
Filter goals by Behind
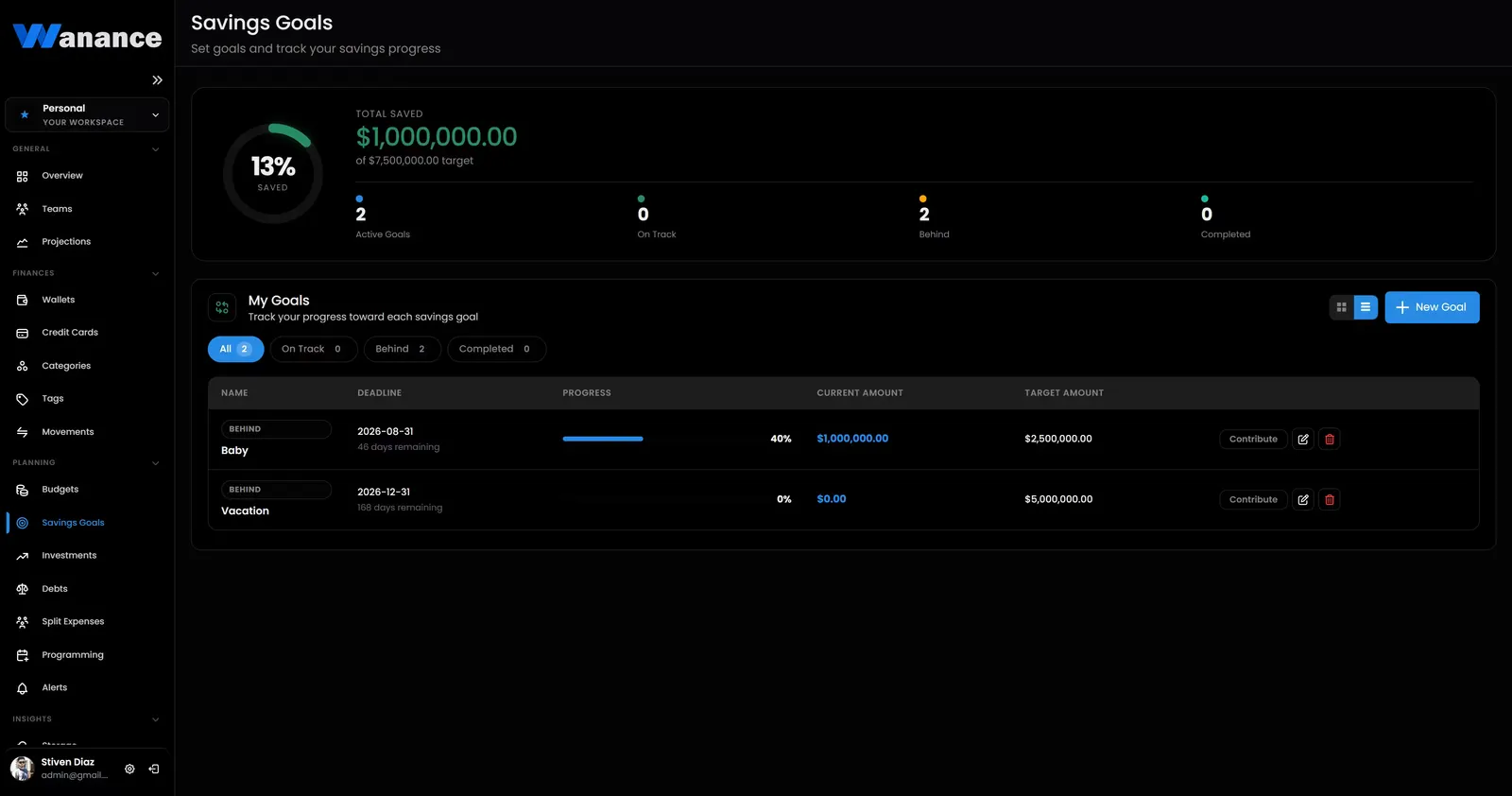tap(402, 349)
